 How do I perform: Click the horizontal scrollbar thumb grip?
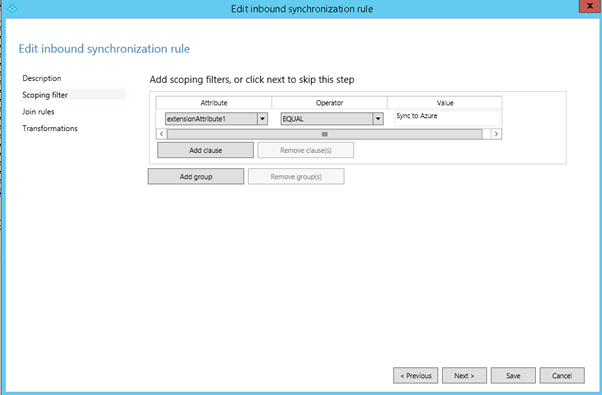click(x=325, y=134)
